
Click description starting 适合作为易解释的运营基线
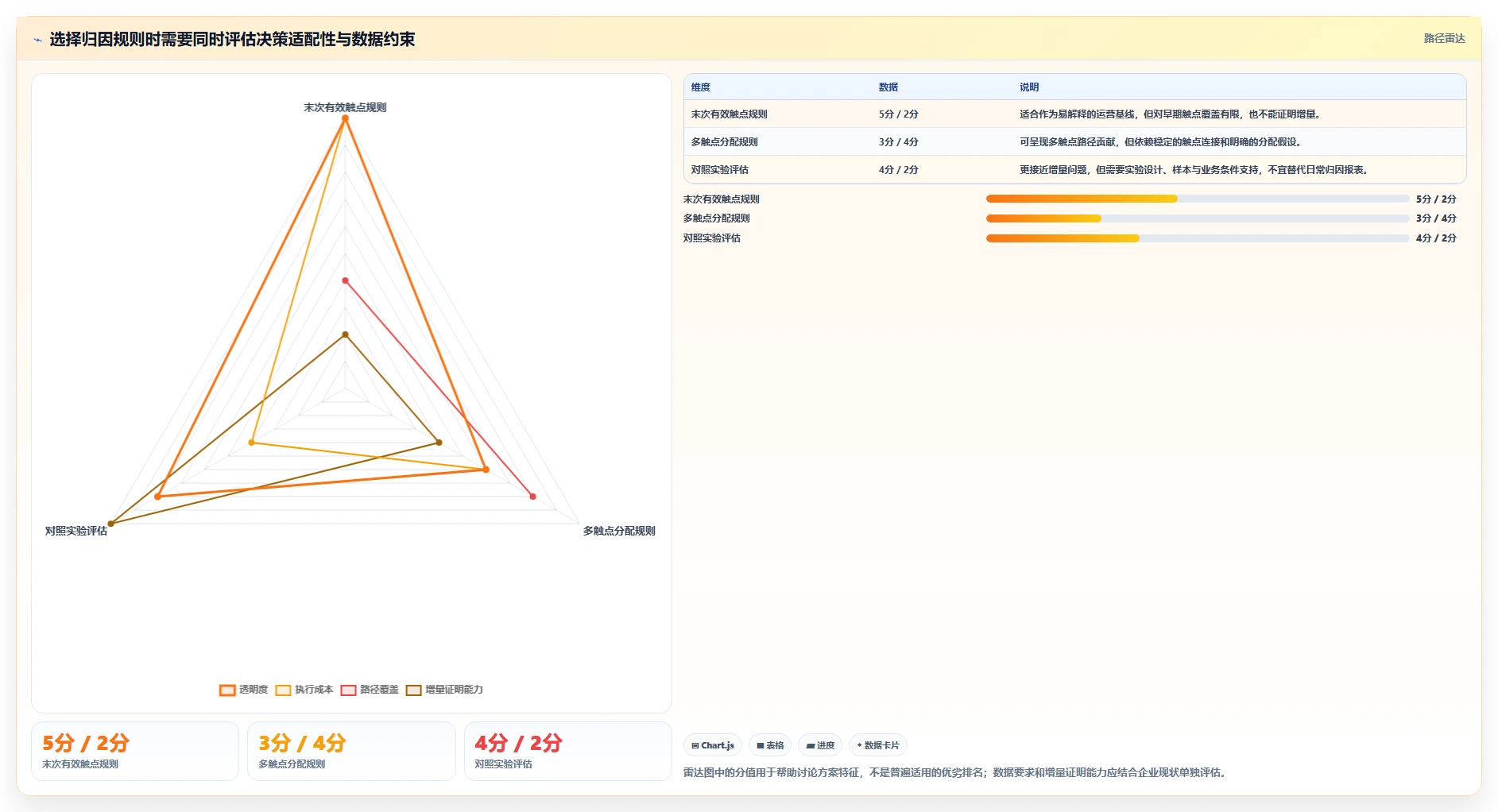(1172, 114)
